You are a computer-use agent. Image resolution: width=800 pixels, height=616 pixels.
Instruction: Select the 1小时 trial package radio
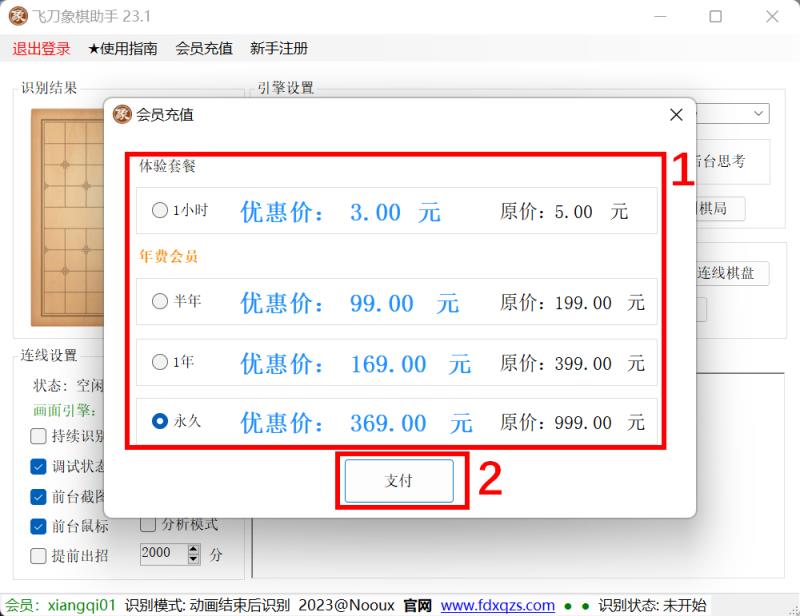pyautogui.click(x=160, y=211)
